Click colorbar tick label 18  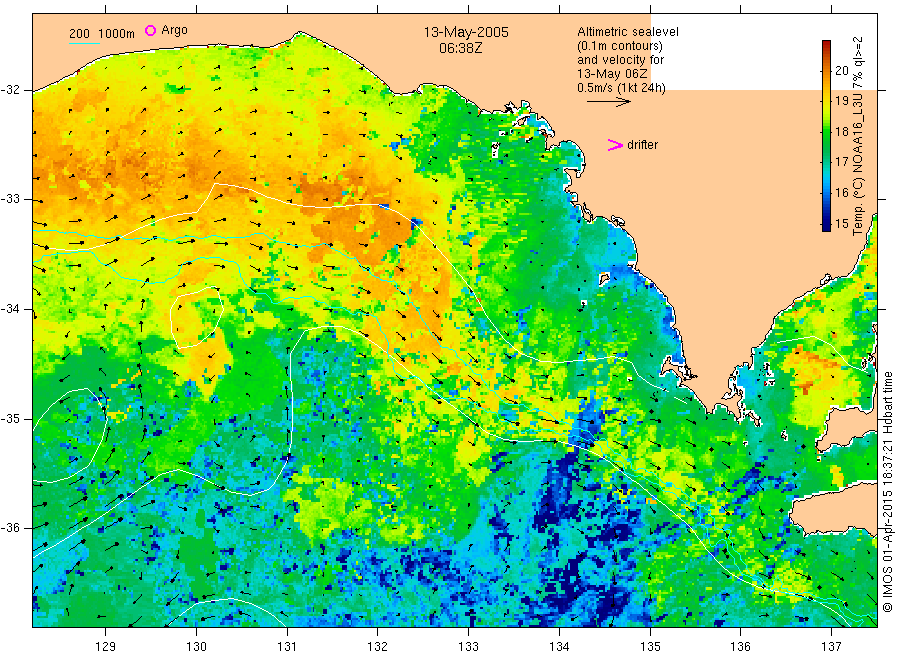pyautogui.click(x=841, y=131)
